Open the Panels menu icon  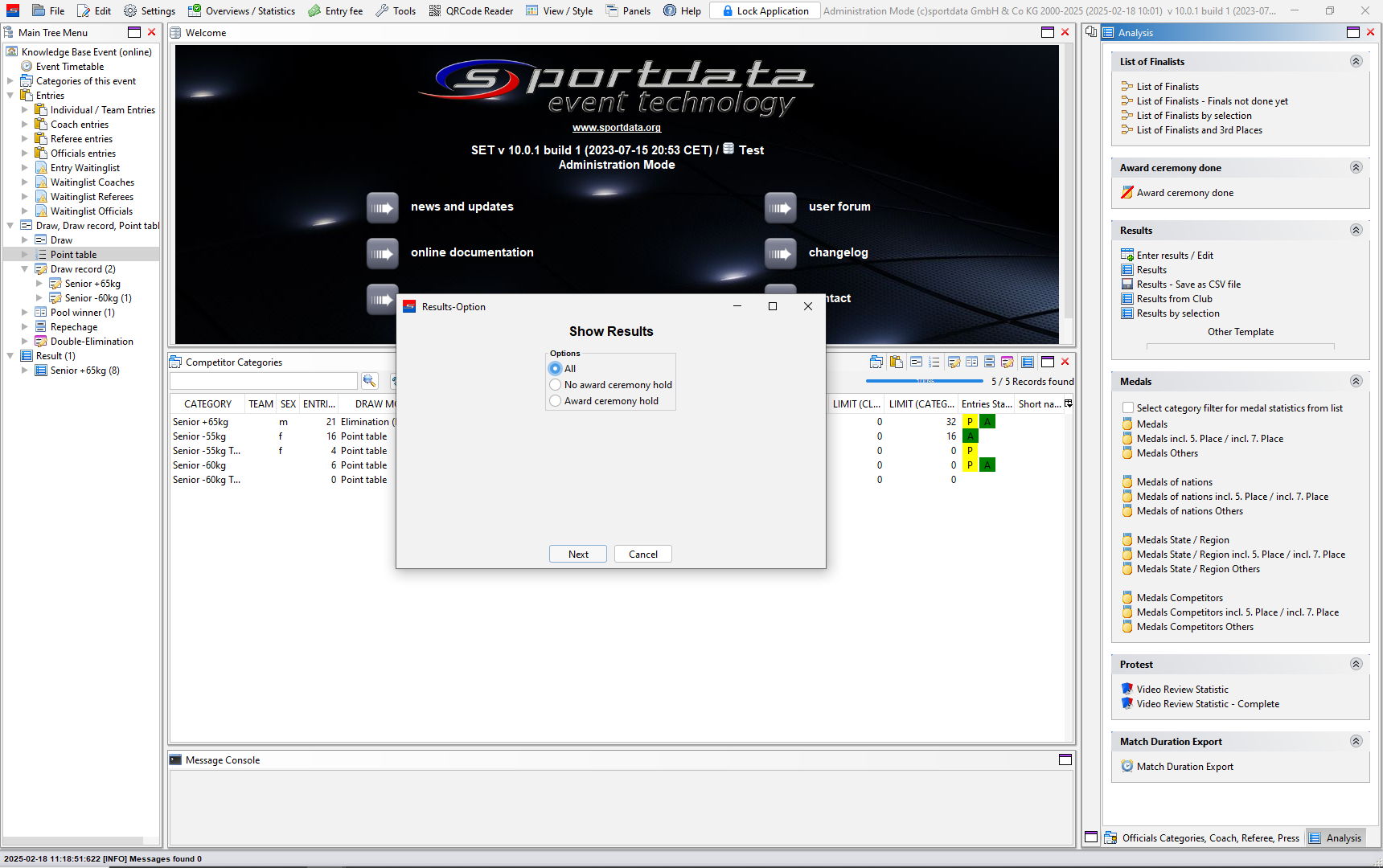612,10
